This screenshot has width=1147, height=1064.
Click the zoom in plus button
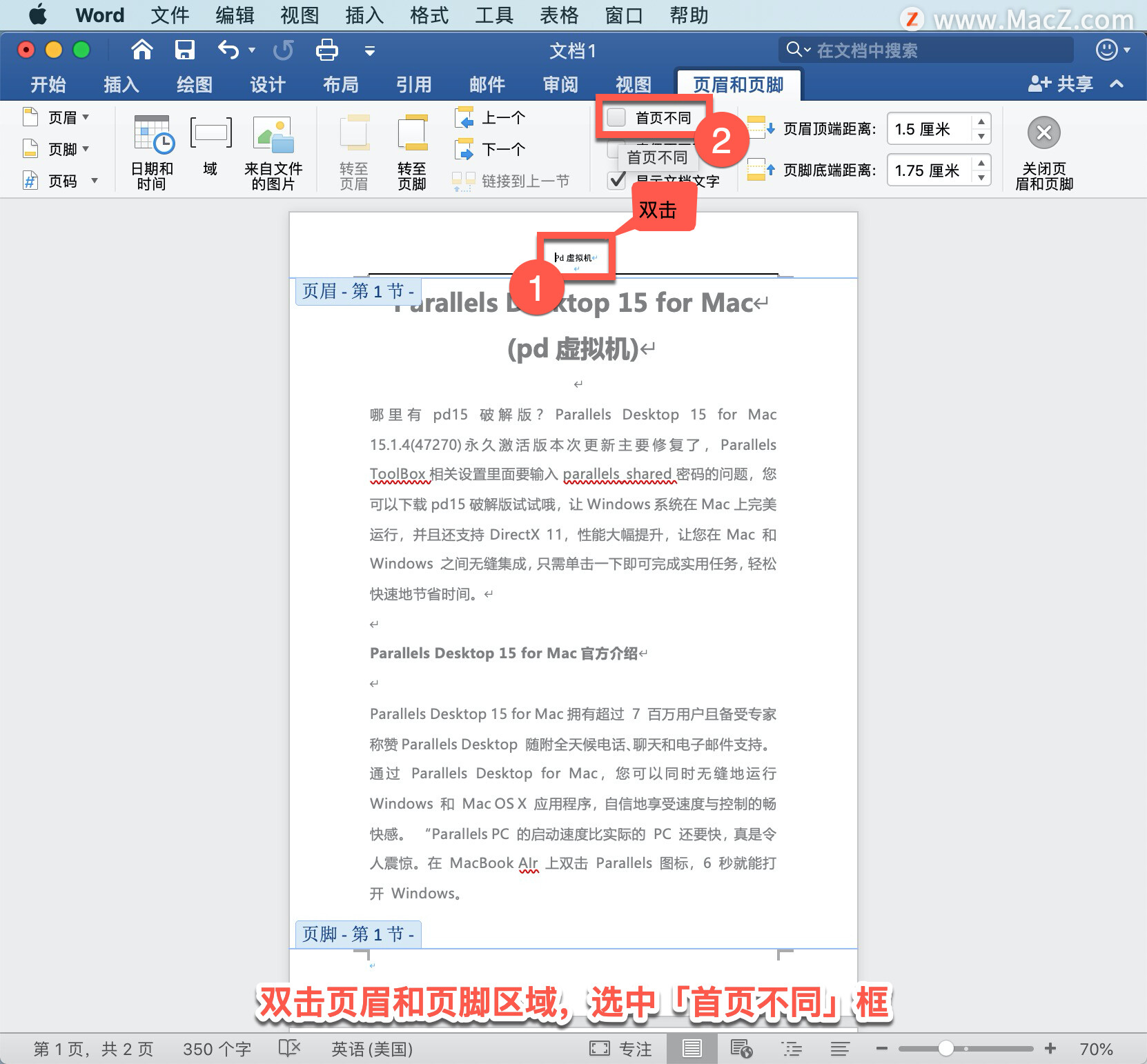point(1050,1049)
